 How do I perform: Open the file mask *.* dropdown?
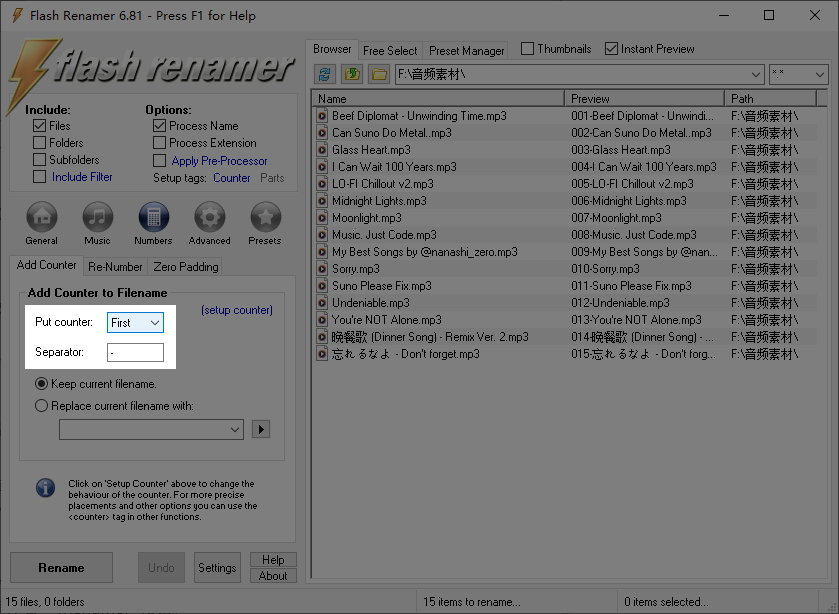819,74
